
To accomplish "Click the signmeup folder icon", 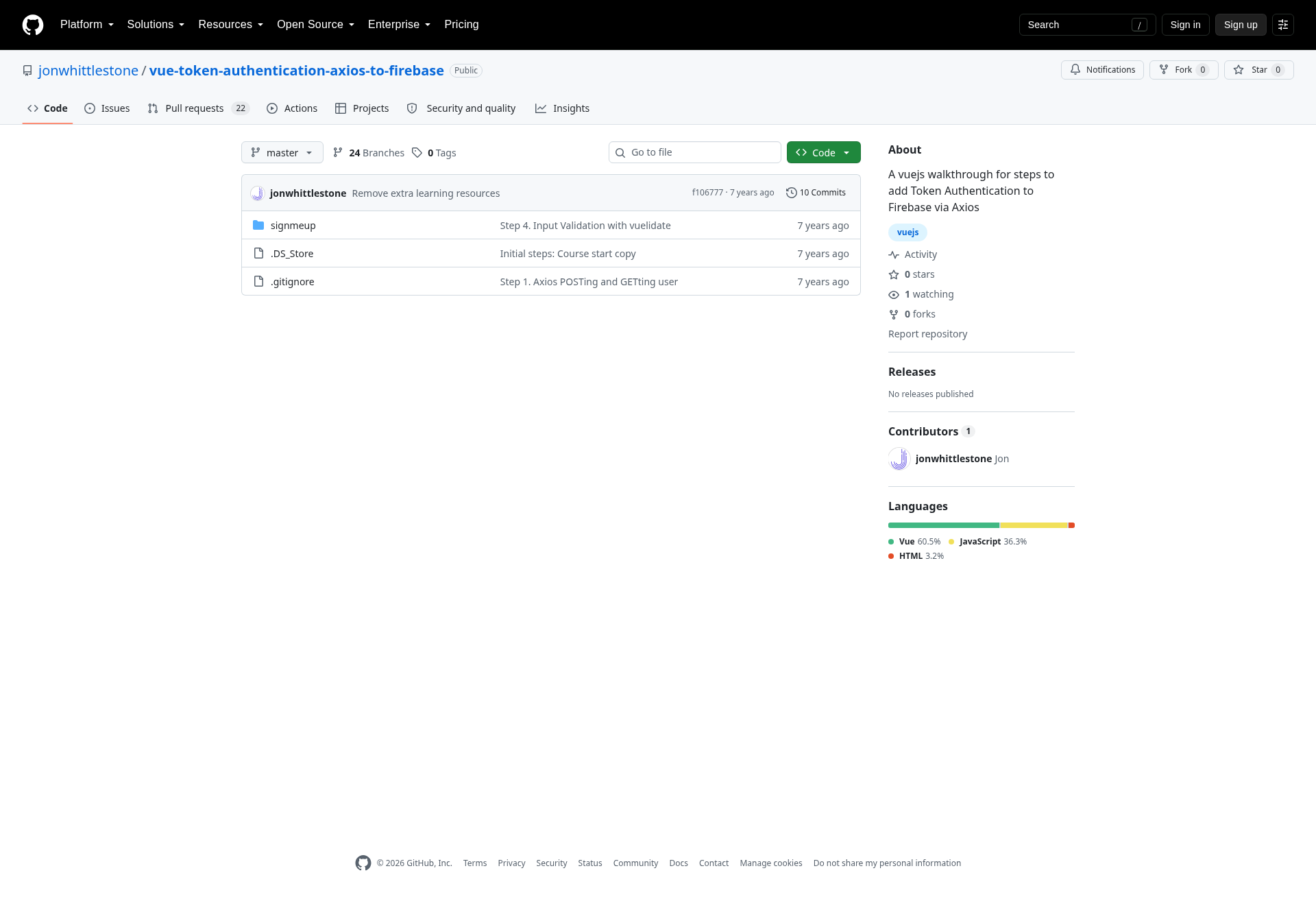I will tap(258, 225).
